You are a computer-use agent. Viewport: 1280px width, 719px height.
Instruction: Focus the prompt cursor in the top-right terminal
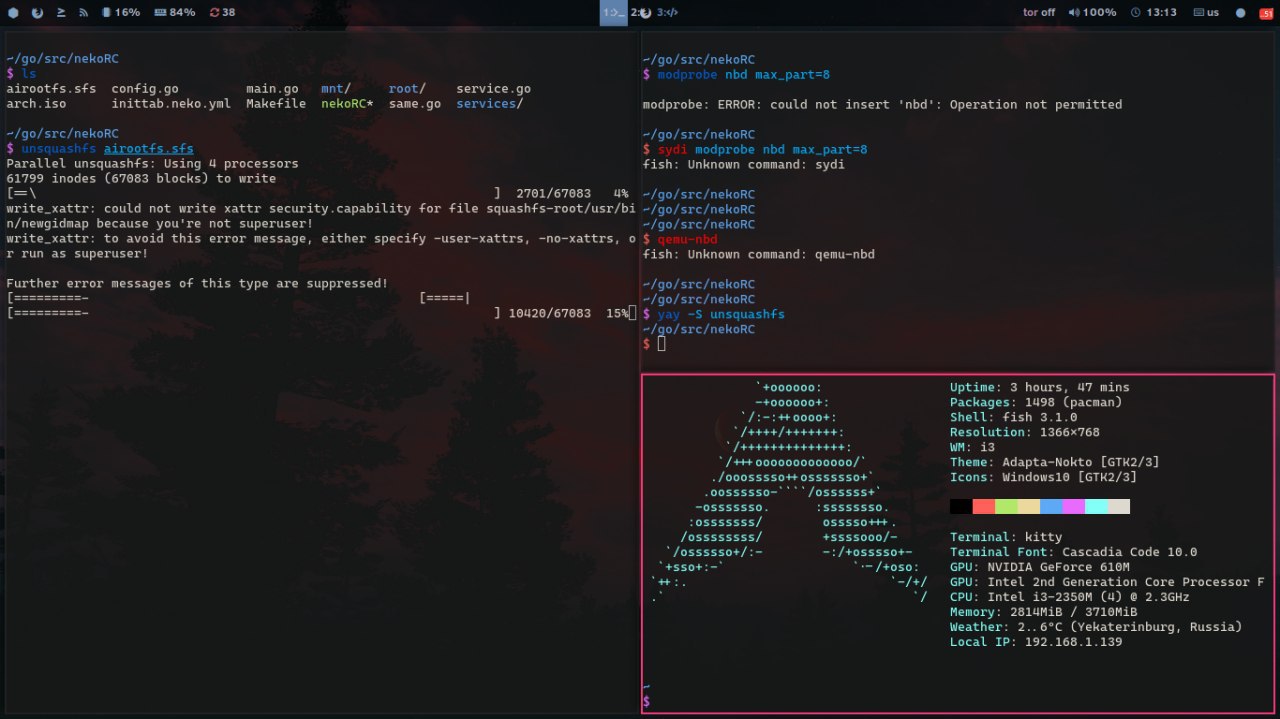661,344
